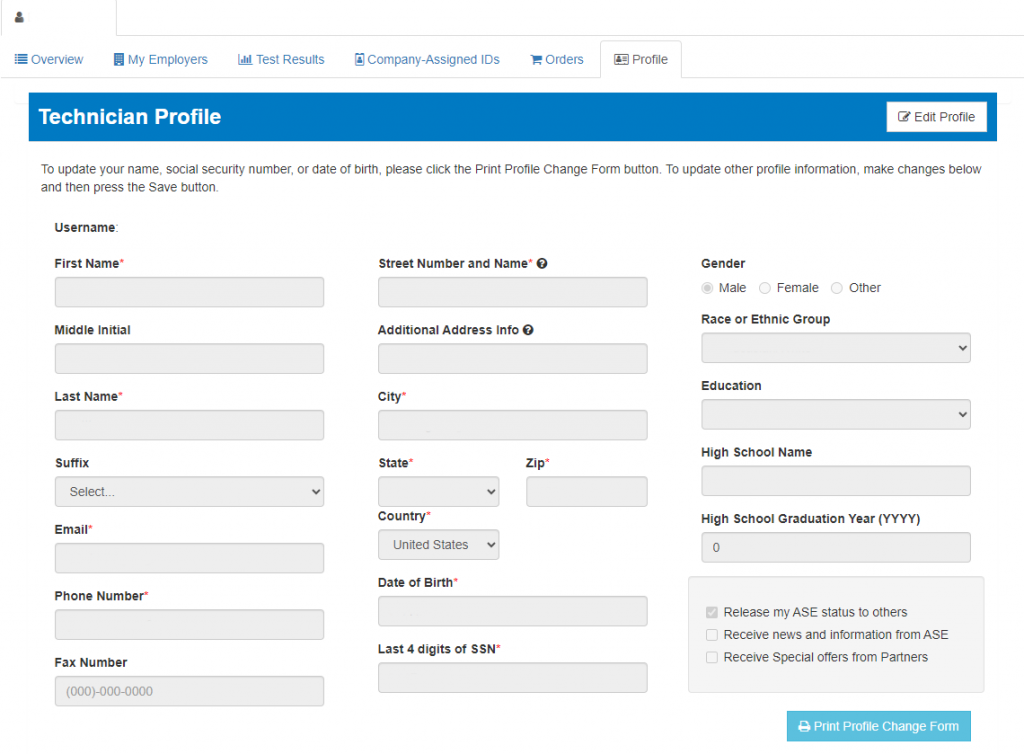
Task: Click into the Fax Number field
Action: pyautogui.click(x=189, y=691)
